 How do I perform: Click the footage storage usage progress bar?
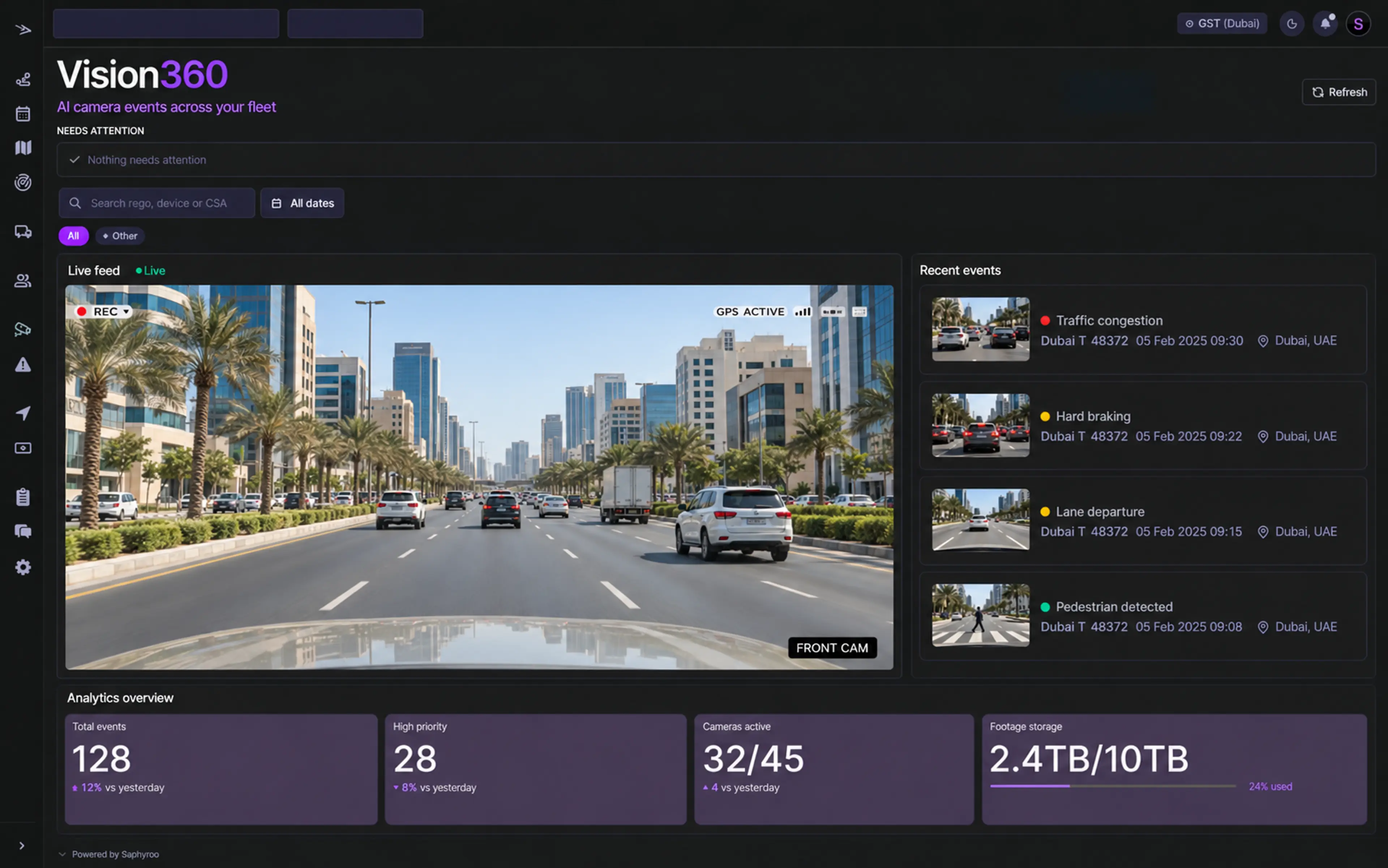tap(1112, 786)
